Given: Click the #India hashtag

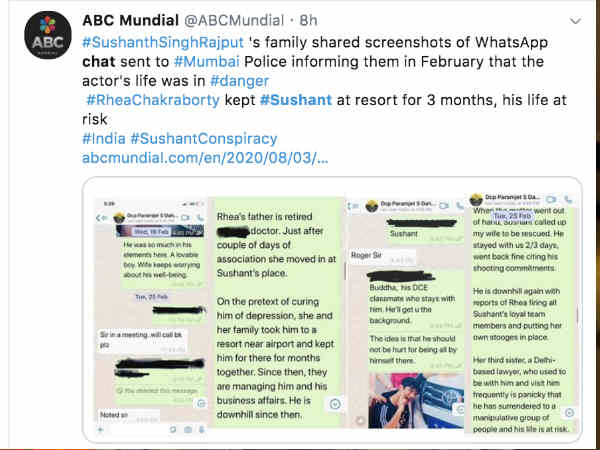Looking at the screenshot, I should click(x=105, y=138).
